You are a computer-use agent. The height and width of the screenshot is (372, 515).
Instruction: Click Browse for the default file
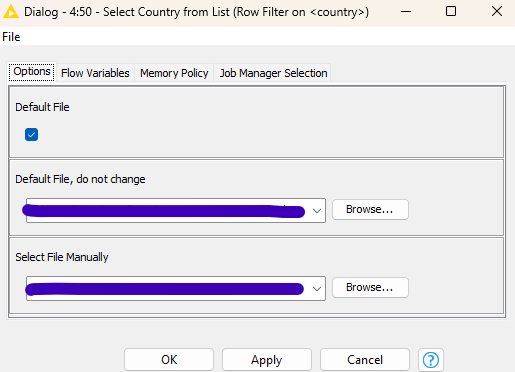[370, 209]
